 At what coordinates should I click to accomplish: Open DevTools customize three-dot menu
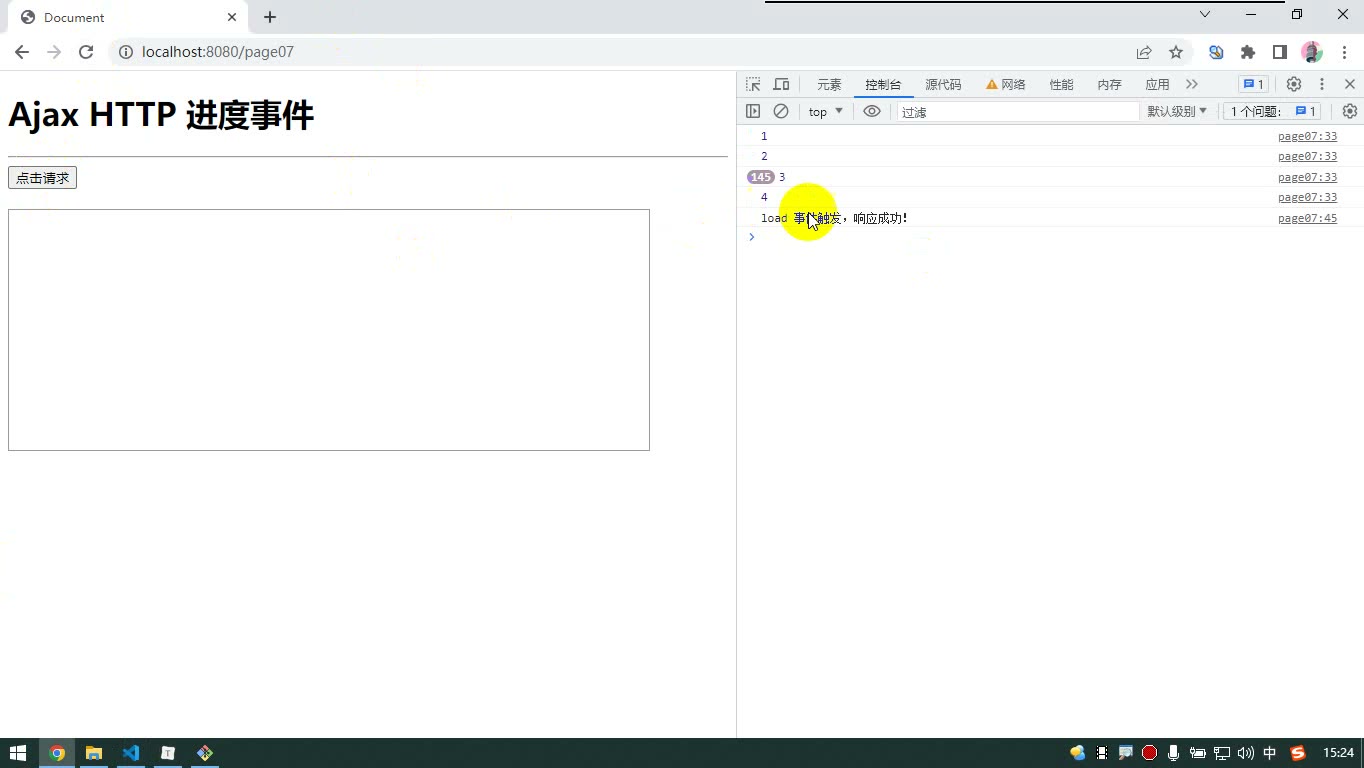(x=1322, y=84)
